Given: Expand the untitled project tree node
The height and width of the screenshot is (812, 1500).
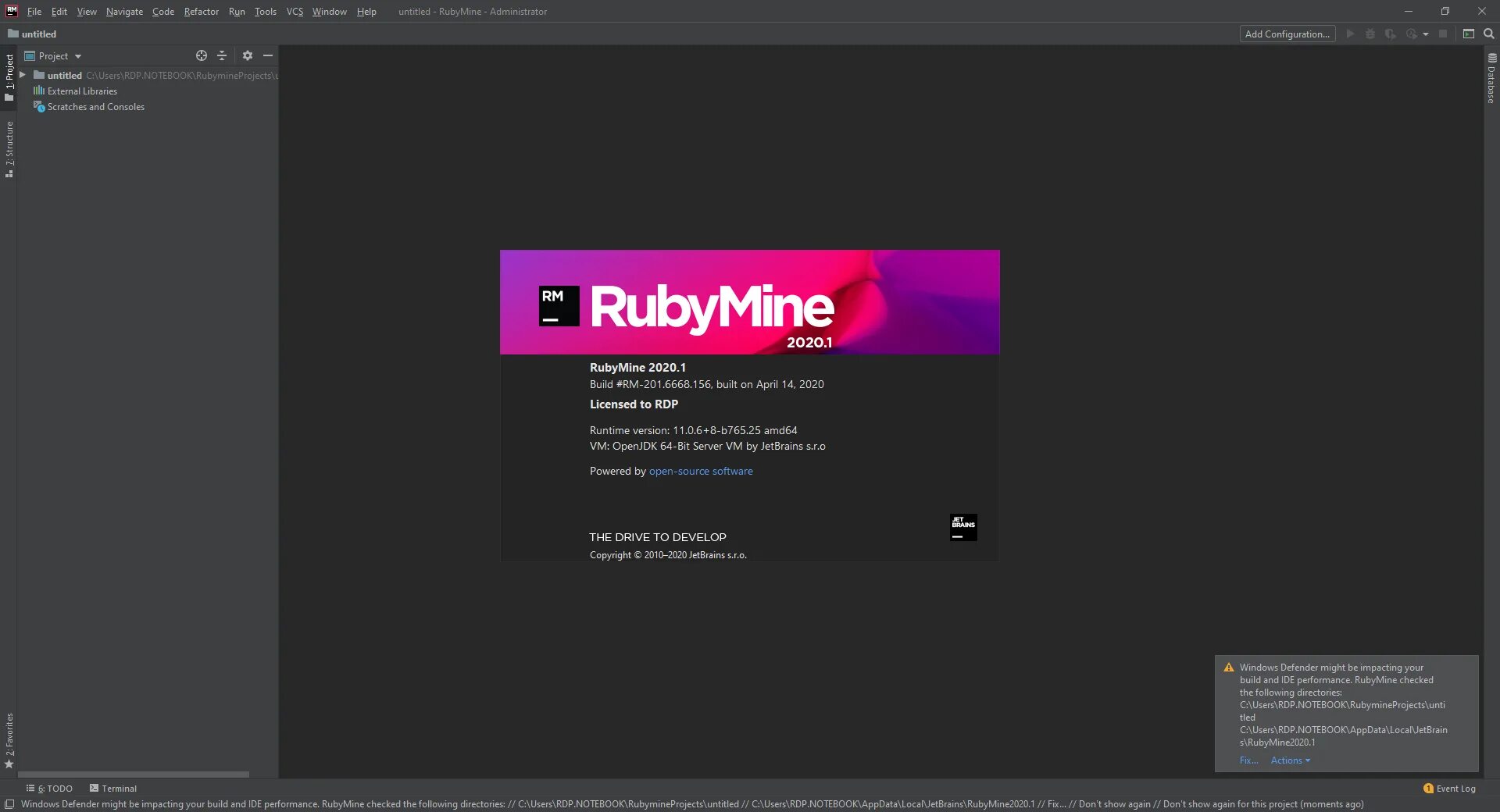Looking at the screenshot, I should pos(23,75).
